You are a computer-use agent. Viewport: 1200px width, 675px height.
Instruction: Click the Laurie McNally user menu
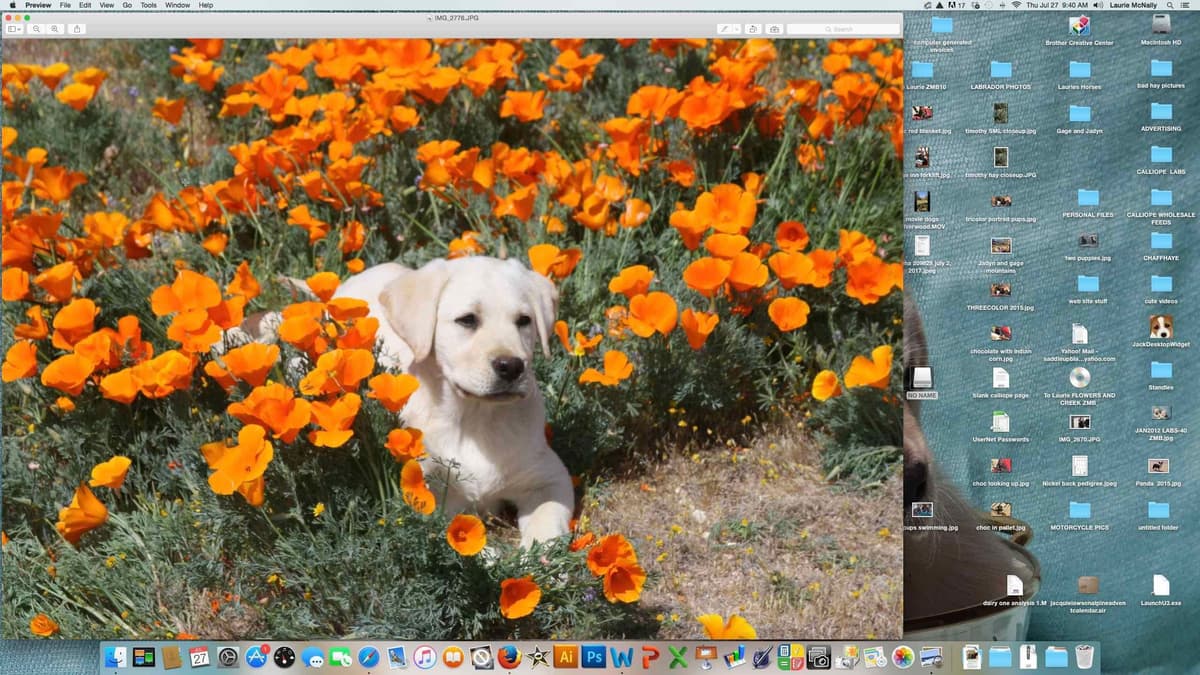1132,5
